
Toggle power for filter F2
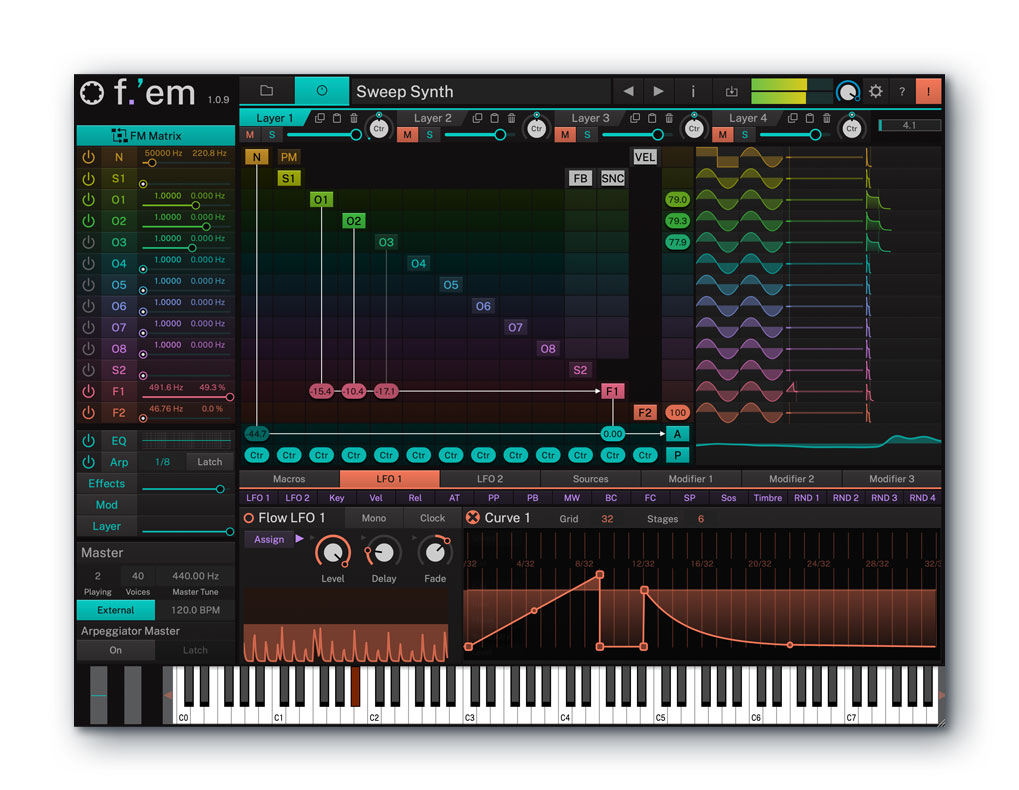tap(88, 413)
